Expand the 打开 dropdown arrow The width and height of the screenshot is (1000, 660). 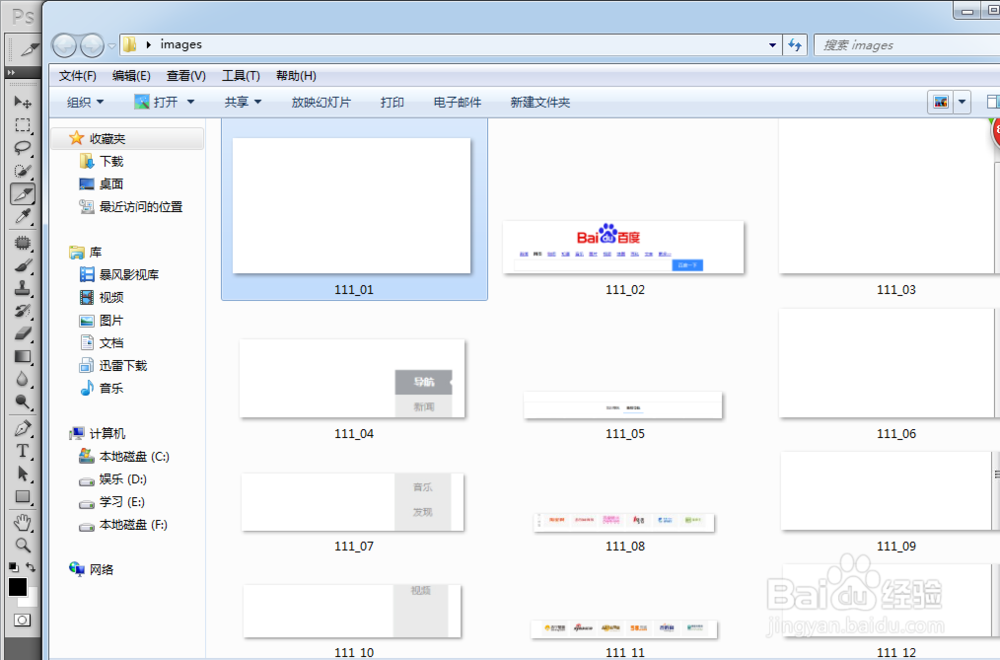point(190,102)
